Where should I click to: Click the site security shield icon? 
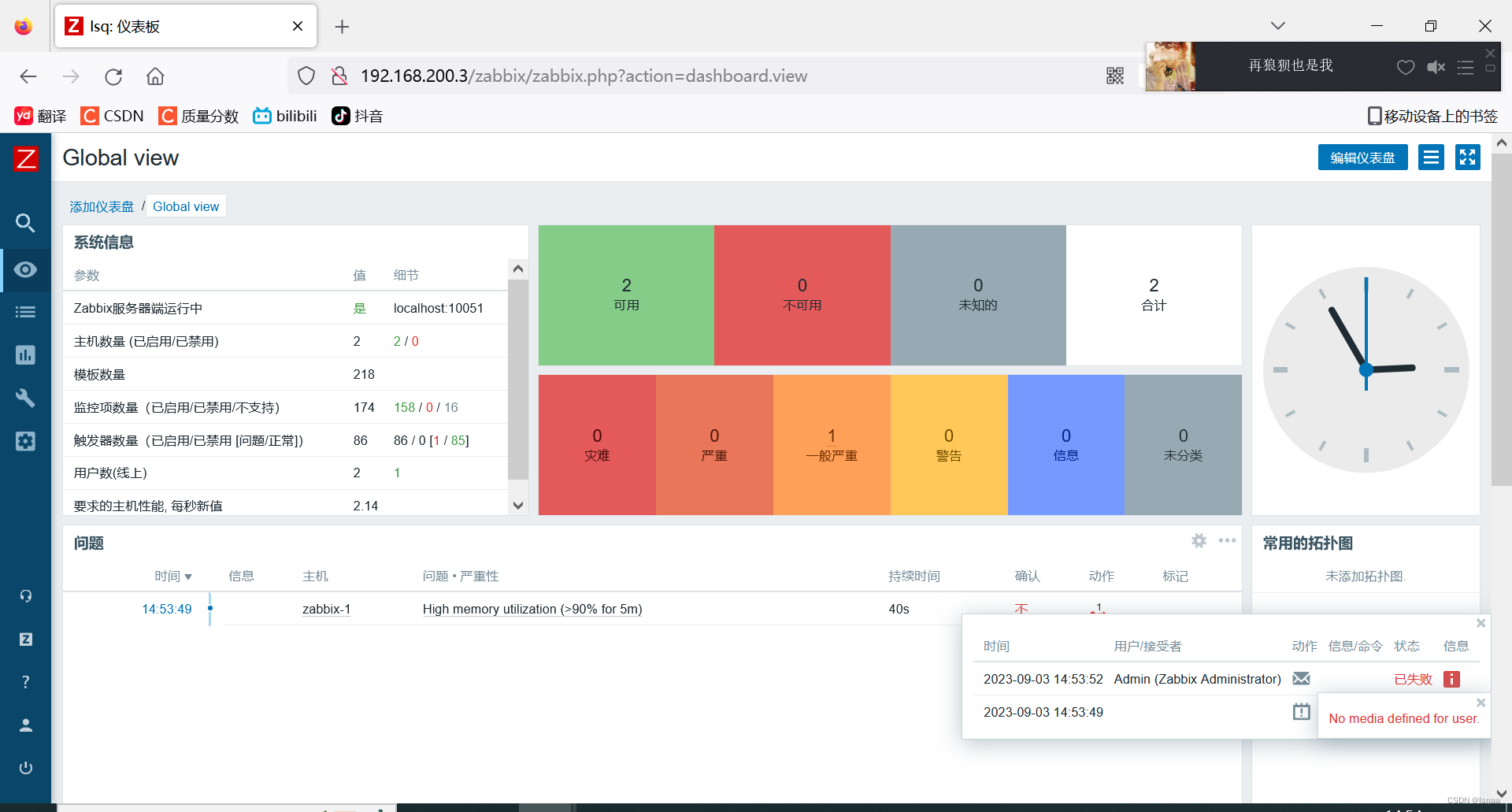click(x=306, y=76)
